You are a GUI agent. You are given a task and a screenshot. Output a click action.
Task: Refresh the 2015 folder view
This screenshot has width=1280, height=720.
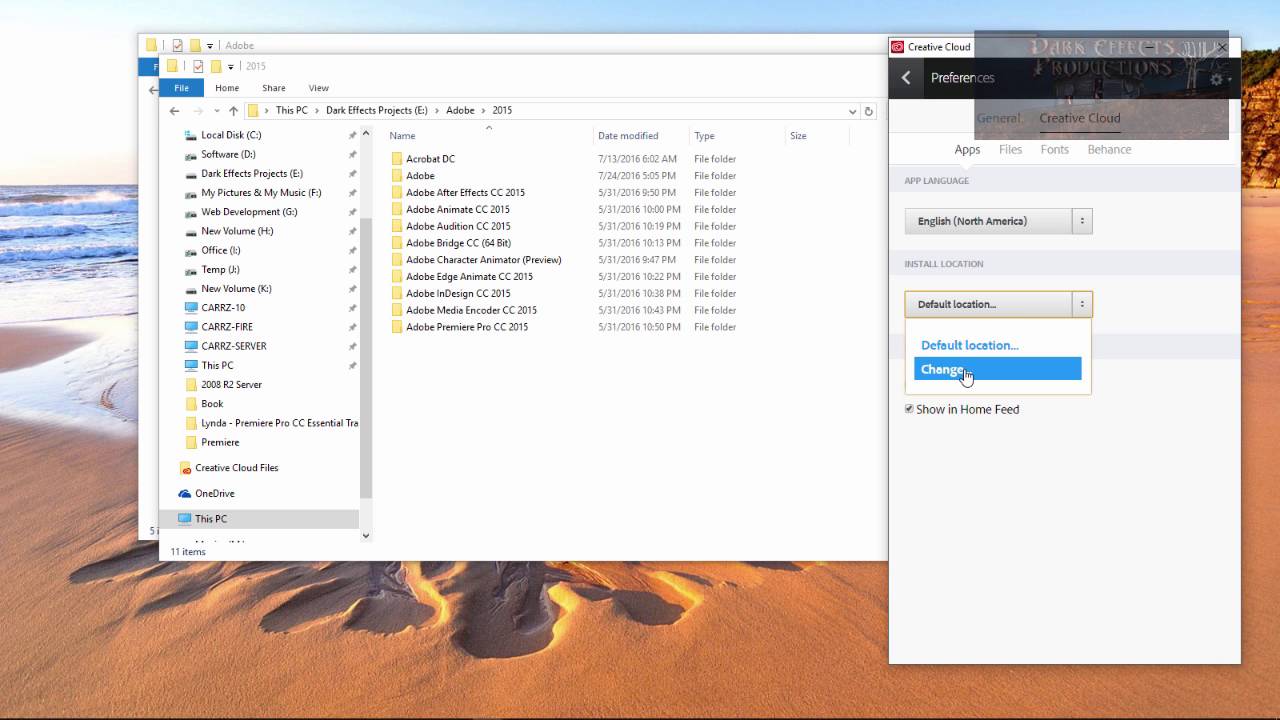coord(869,111)
